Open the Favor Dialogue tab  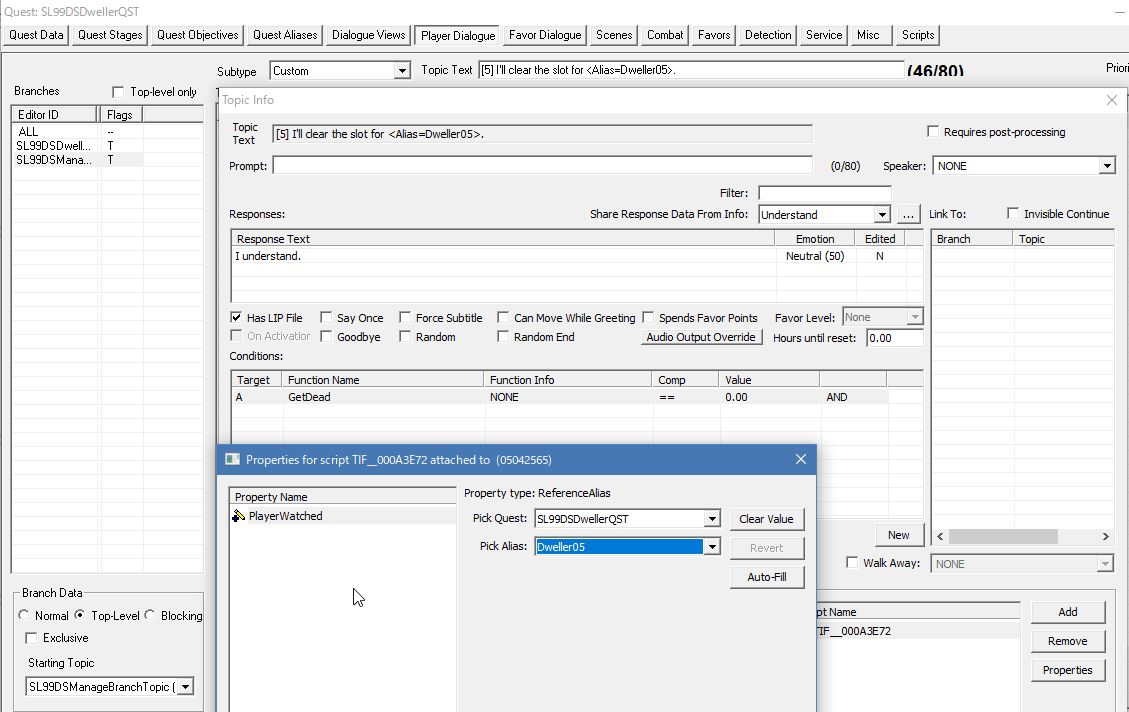pos(545,35)
